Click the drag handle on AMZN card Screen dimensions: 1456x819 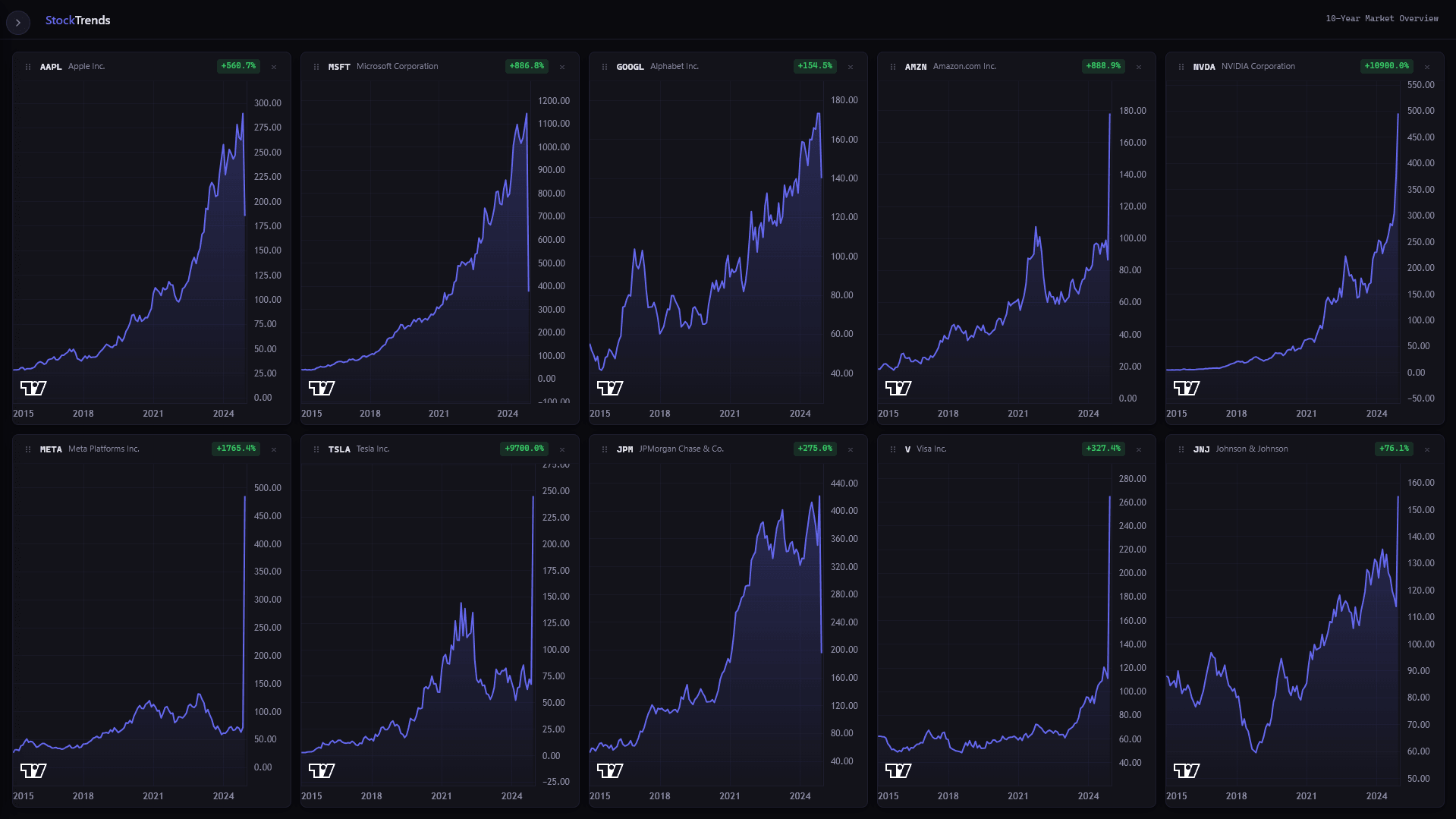[893, 67]
